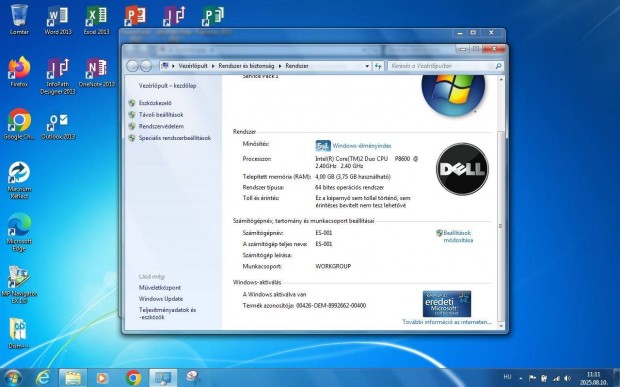Image resolution: width=620 pixels, height=387 pixels.
Task: Open the Dism++ folder icon
Action: [x=18, y=333]
